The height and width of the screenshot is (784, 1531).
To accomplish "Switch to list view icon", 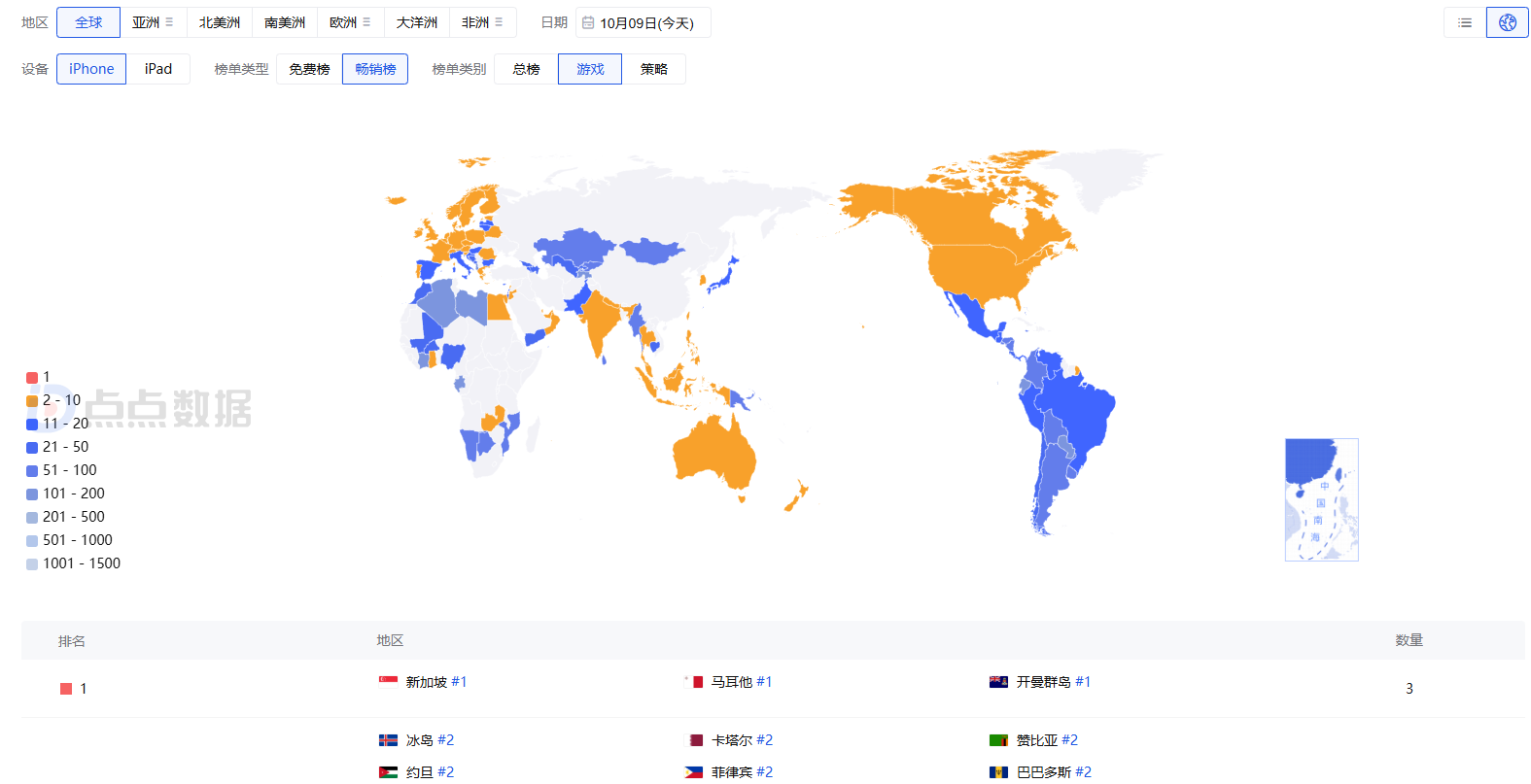I will point(1464,22).
